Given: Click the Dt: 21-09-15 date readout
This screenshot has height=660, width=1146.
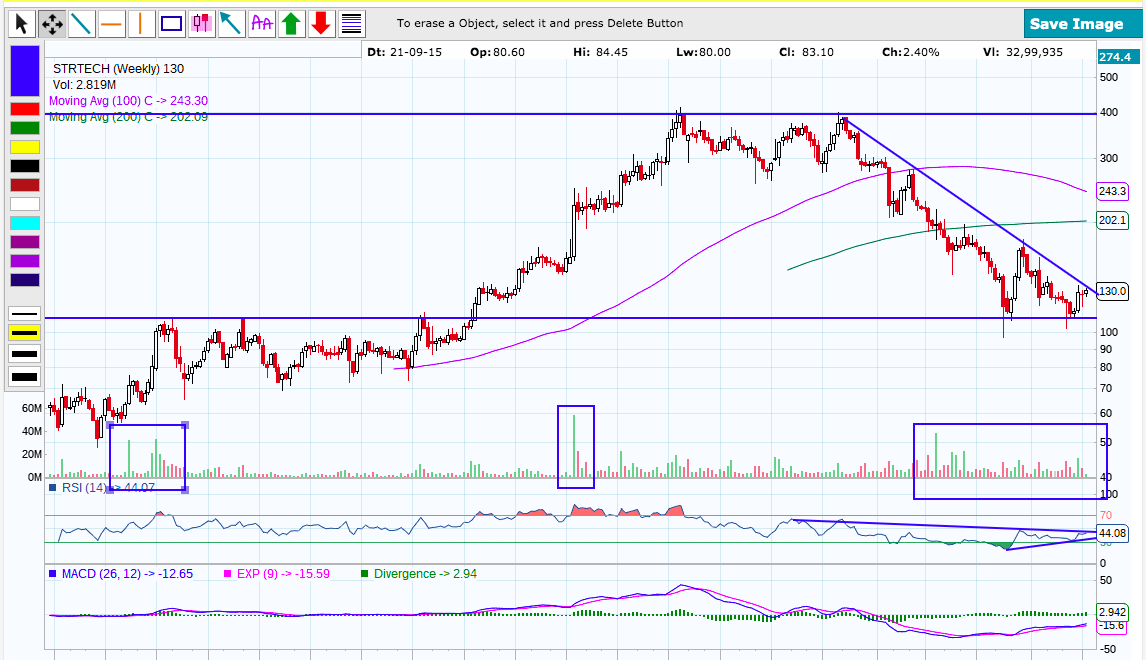Looking at the screenshot, I should tap(404, 52).
